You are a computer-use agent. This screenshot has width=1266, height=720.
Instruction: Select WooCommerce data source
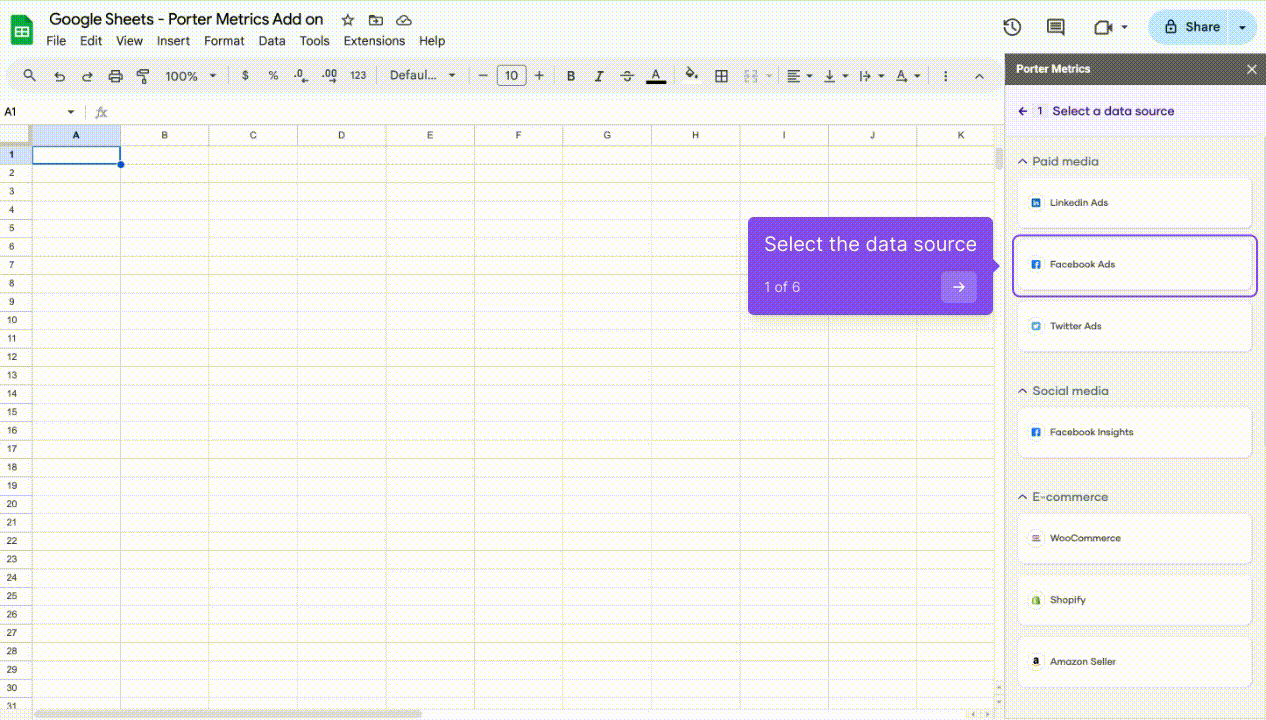point(1134,538)
